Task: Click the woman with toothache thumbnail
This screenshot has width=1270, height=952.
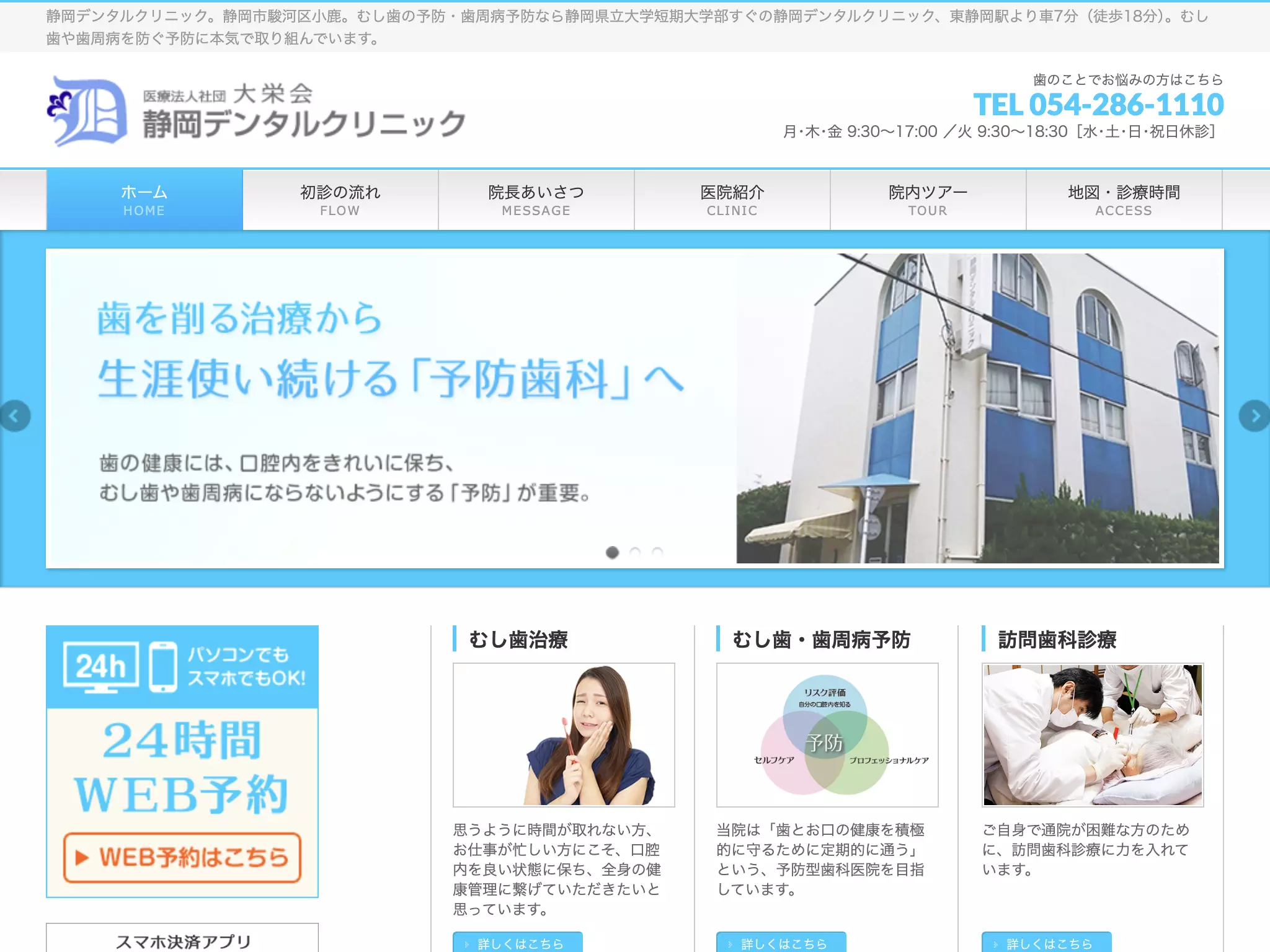Action: pos(564,735)
